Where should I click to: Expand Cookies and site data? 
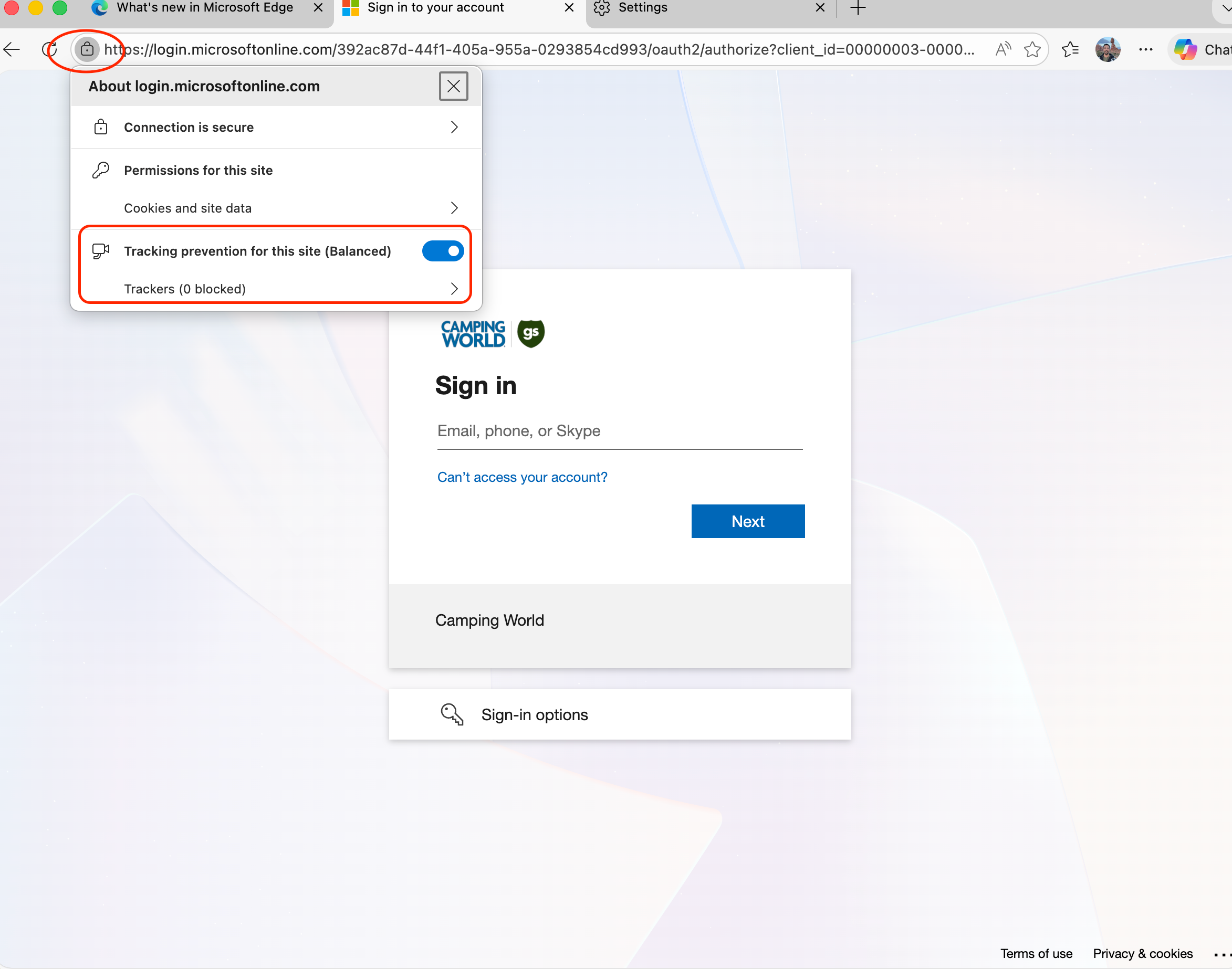pyautogui.click(x=276, y=208)
